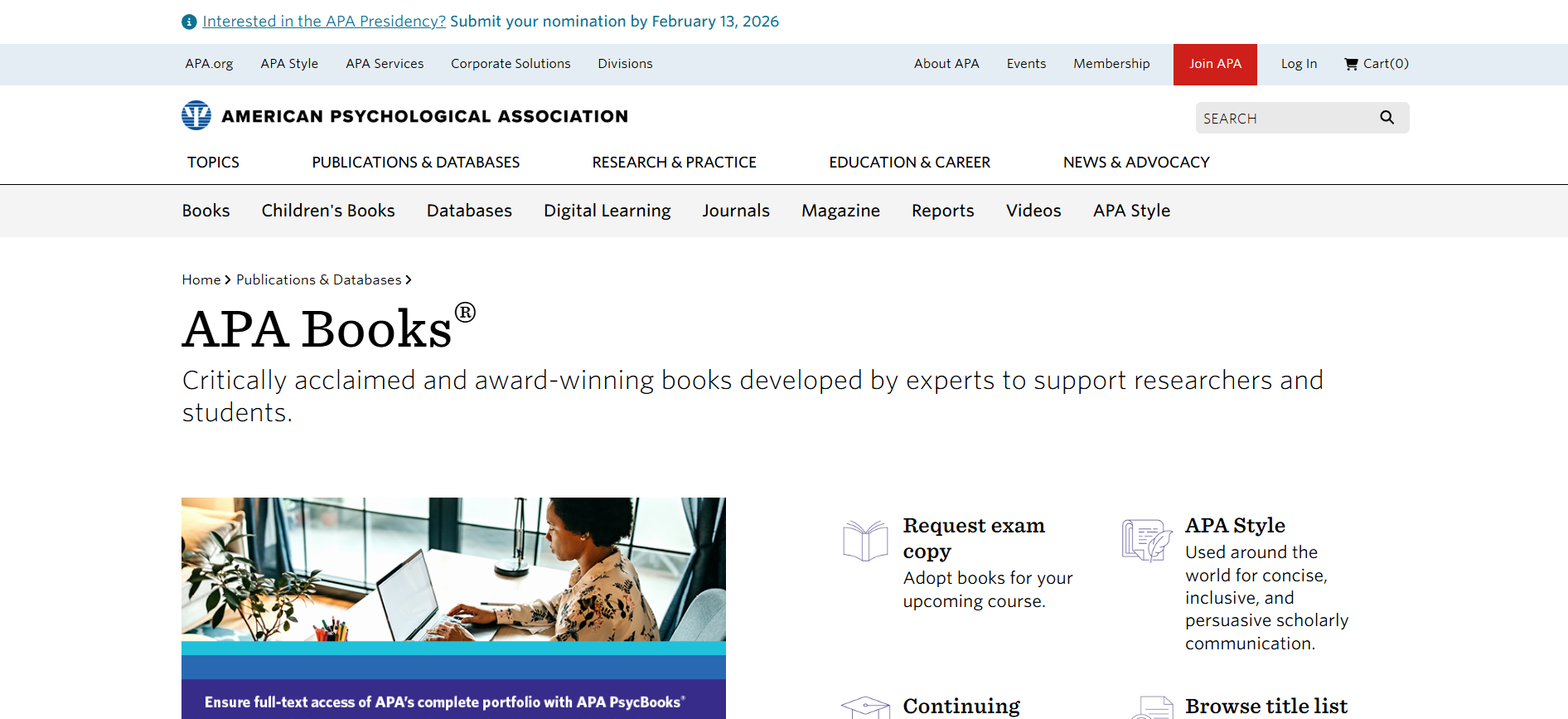
Task: Visit Corporate Solutions
Action: [511, 64]
